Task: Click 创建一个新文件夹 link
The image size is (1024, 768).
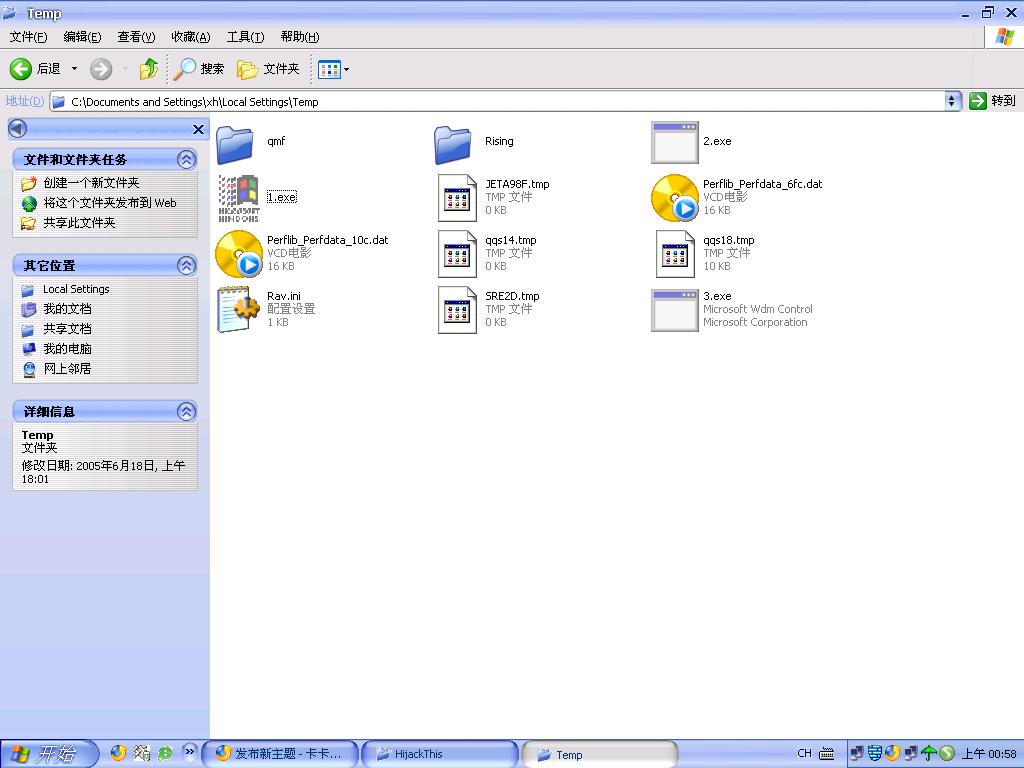Action: 91,183
